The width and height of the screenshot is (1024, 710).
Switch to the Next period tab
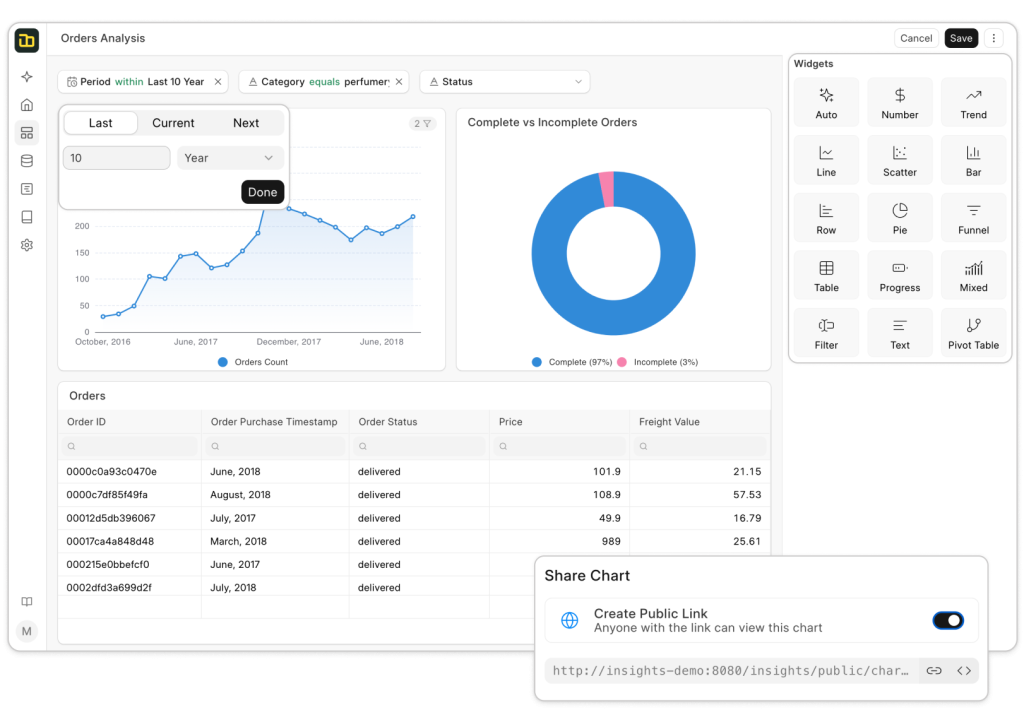[246, 123]
